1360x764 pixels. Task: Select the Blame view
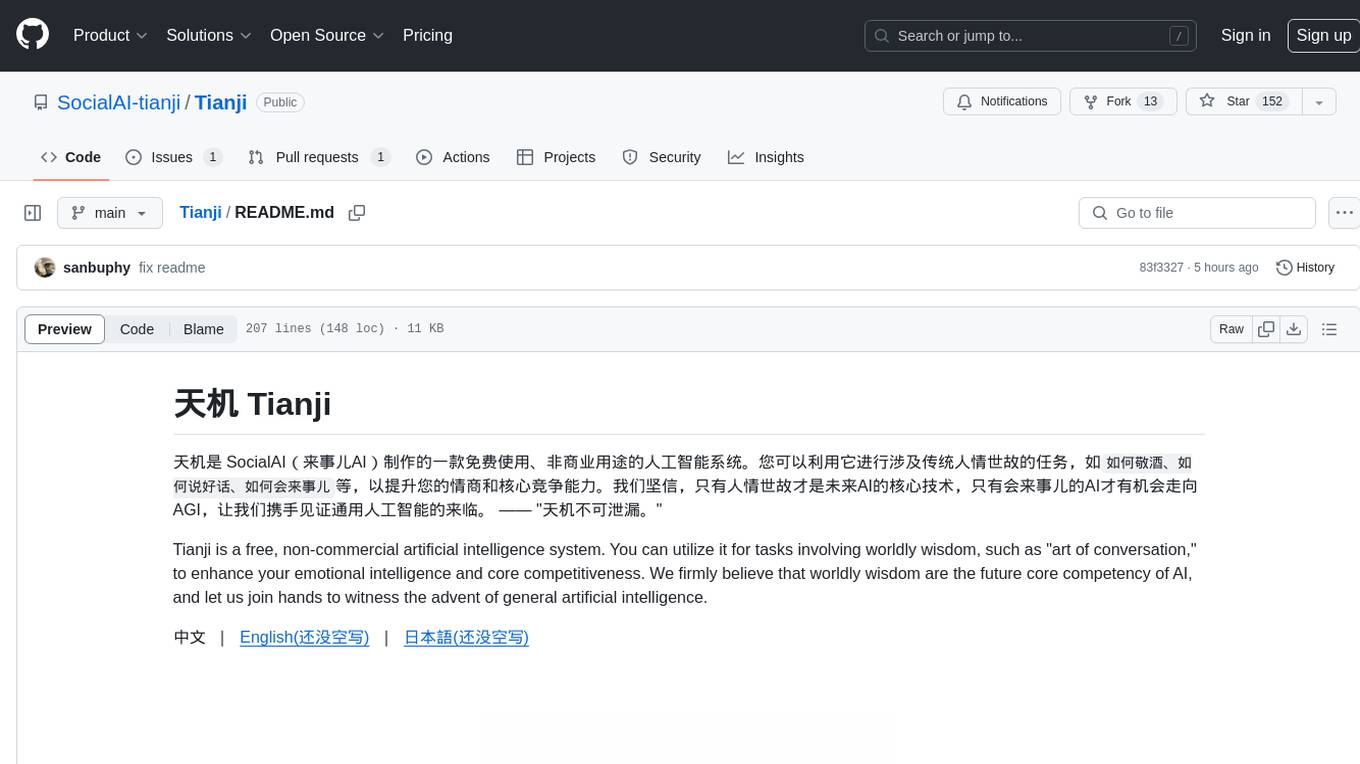click(203, 329)
